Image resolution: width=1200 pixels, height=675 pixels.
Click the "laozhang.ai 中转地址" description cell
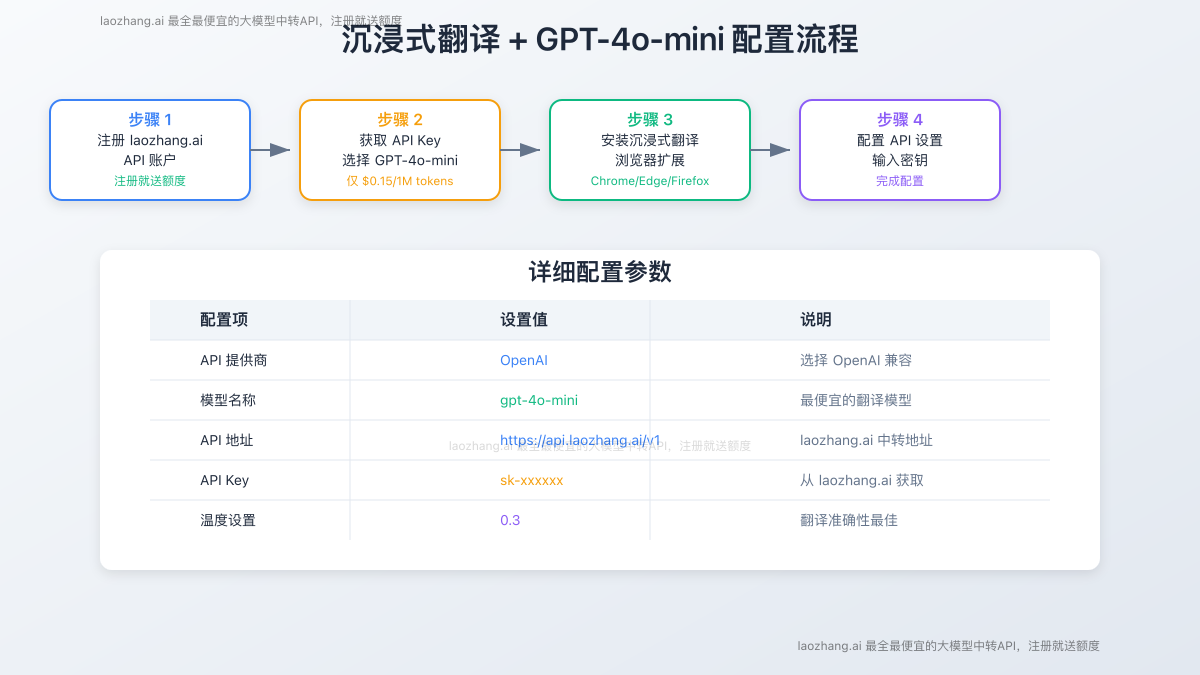point(867,440)
